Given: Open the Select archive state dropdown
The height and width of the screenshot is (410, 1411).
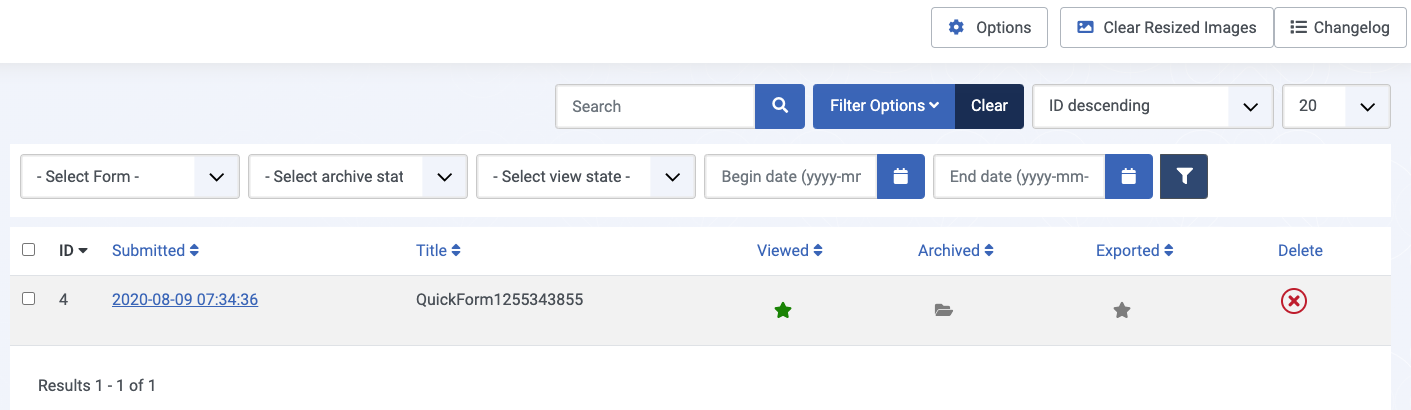Looking at the screenshot, I should 358,176.
